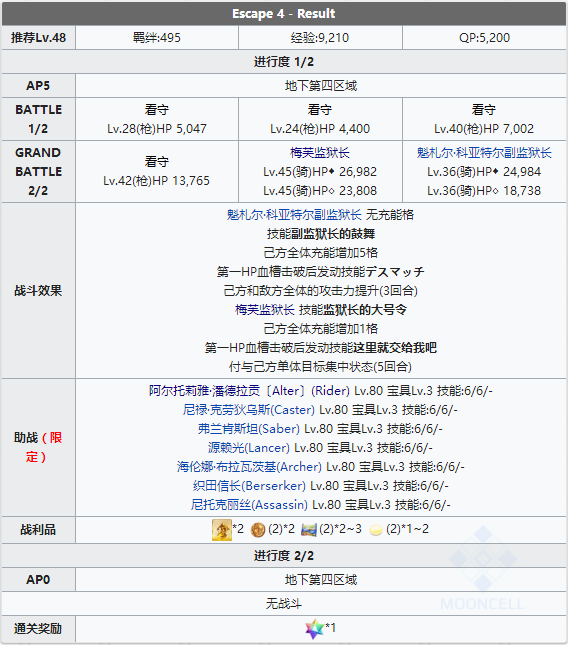Click the 战斗效果 row label
This screenshot has width=568, height=645.
tap(38, 290)
